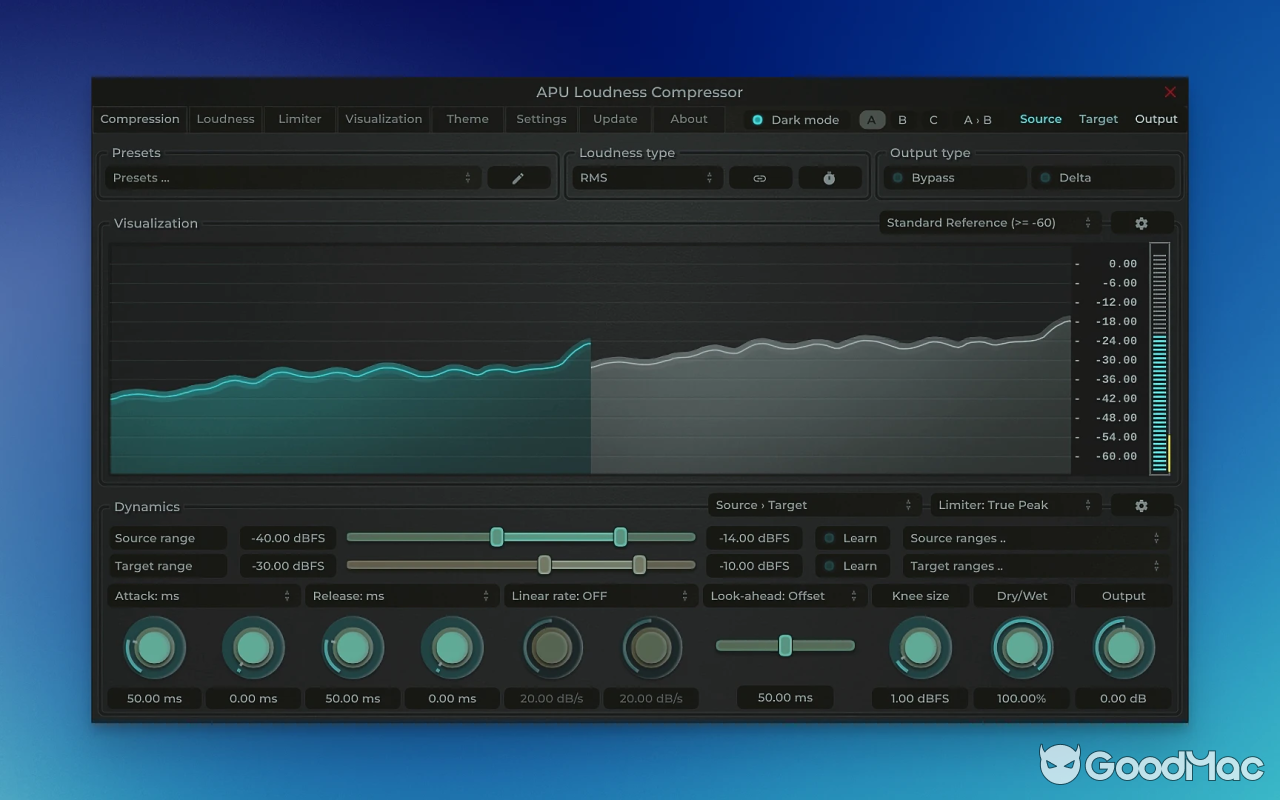Open the Theme tab
1280x800 pixels.
(467, 119)
